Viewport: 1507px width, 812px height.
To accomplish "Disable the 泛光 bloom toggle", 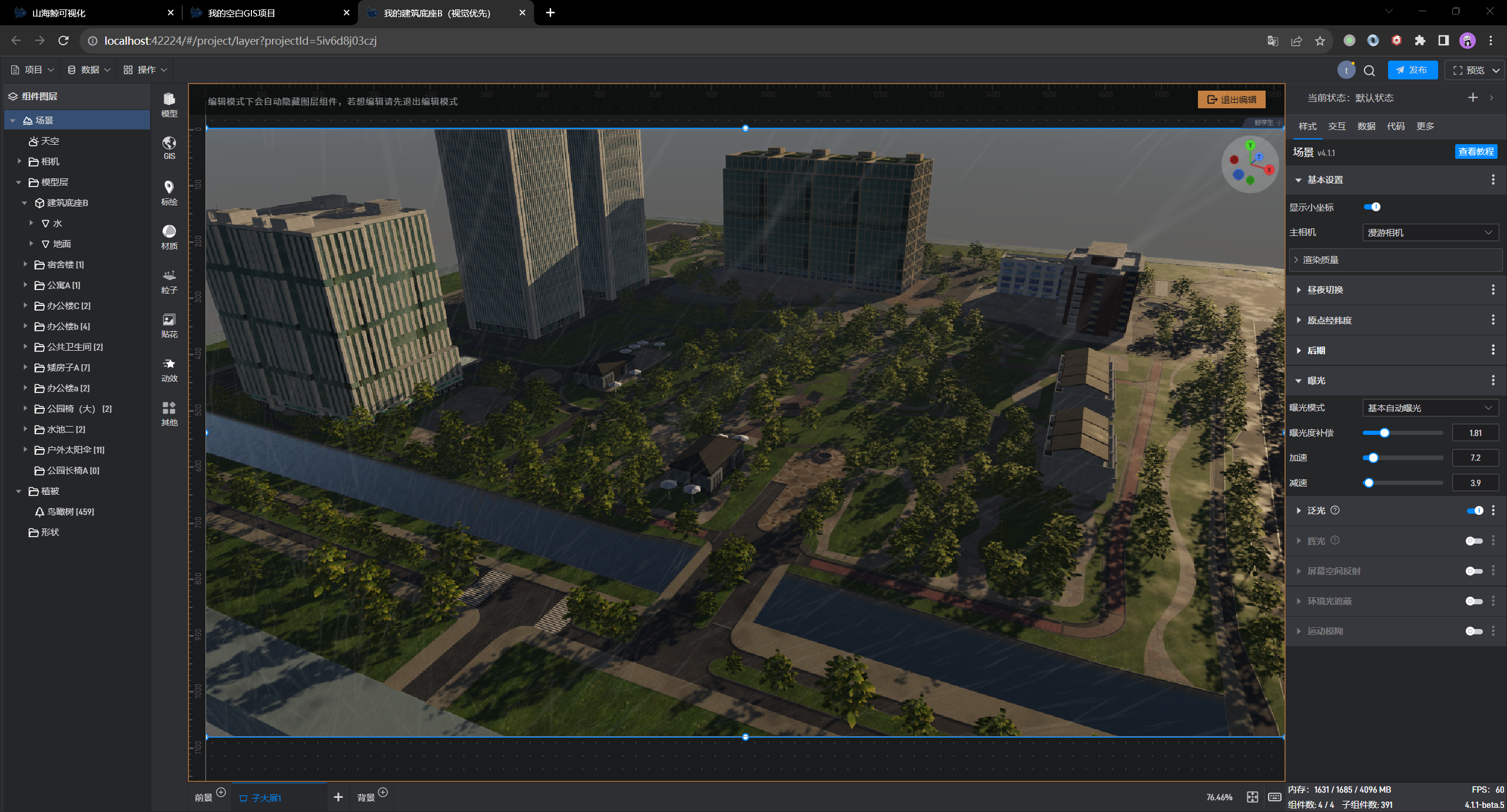I will click(x=1474, y=511).
